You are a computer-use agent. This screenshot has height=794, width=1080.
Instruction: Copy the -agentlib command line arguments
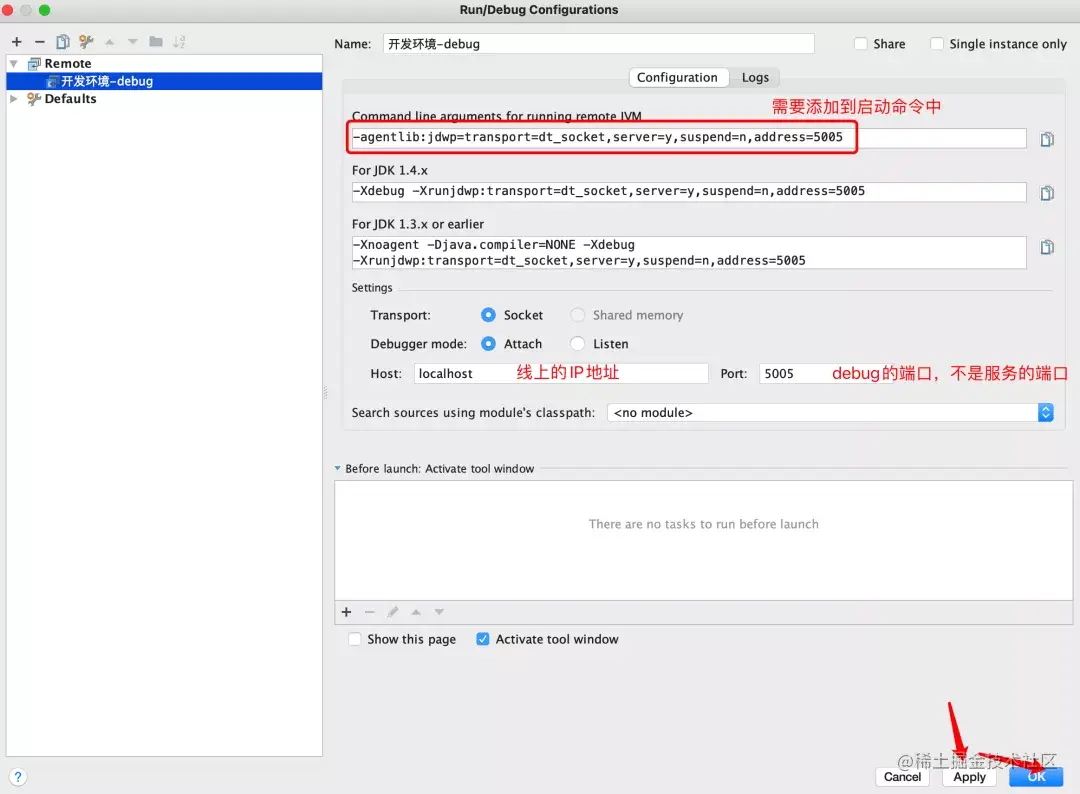coord(1047,139)
